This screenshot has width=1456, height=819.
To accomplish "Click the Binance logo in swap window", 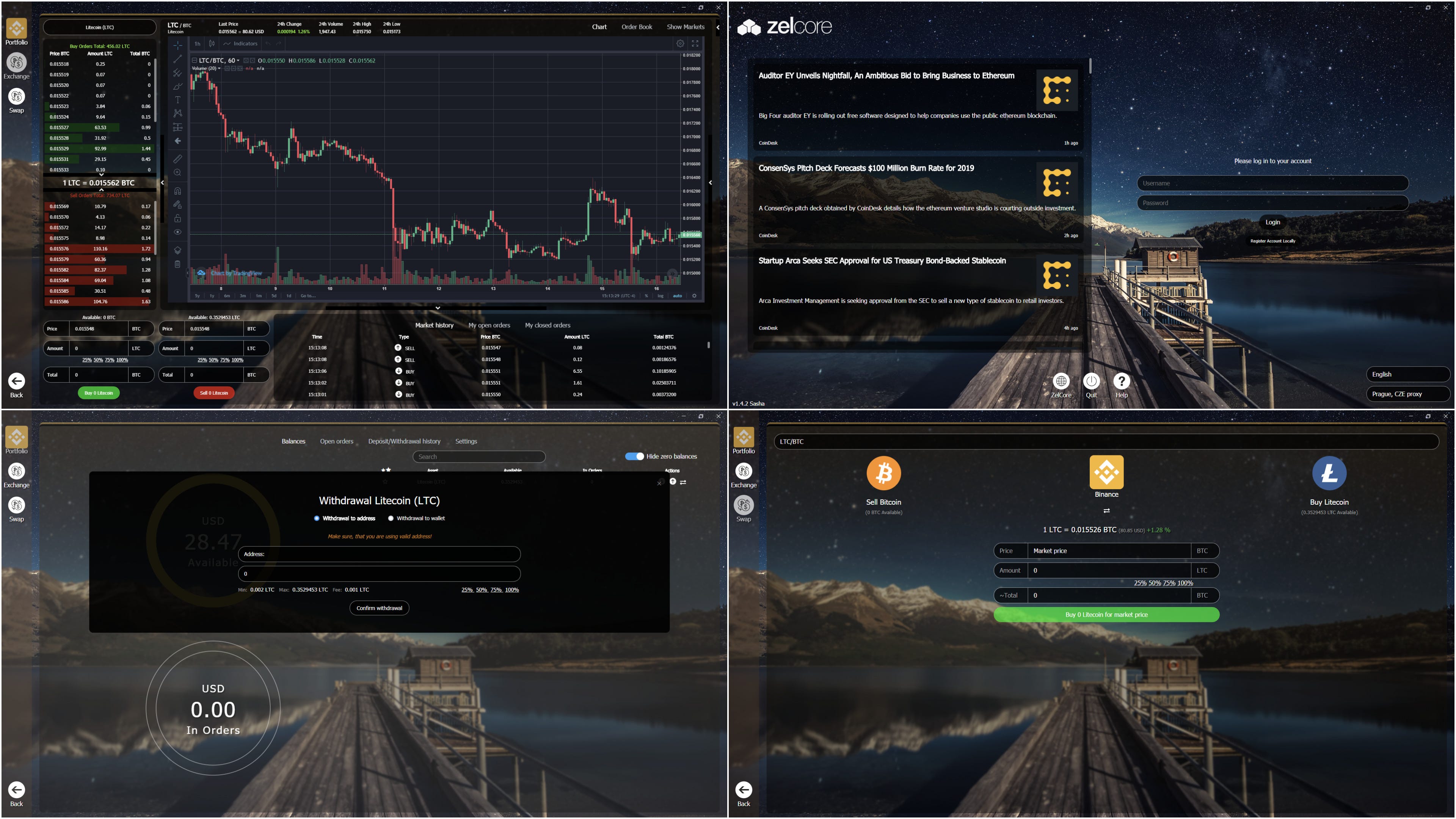I will pos(1106,472).
